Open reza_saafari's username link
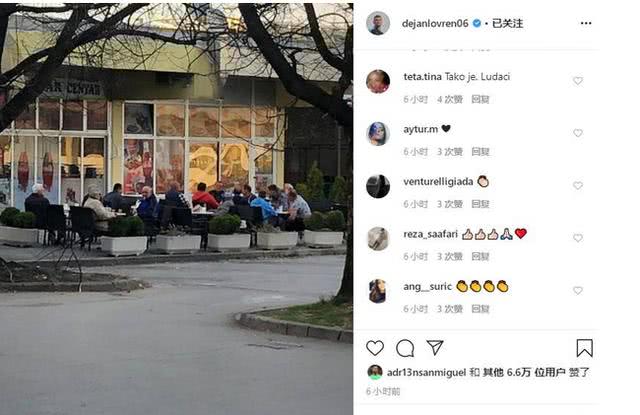 430,234
